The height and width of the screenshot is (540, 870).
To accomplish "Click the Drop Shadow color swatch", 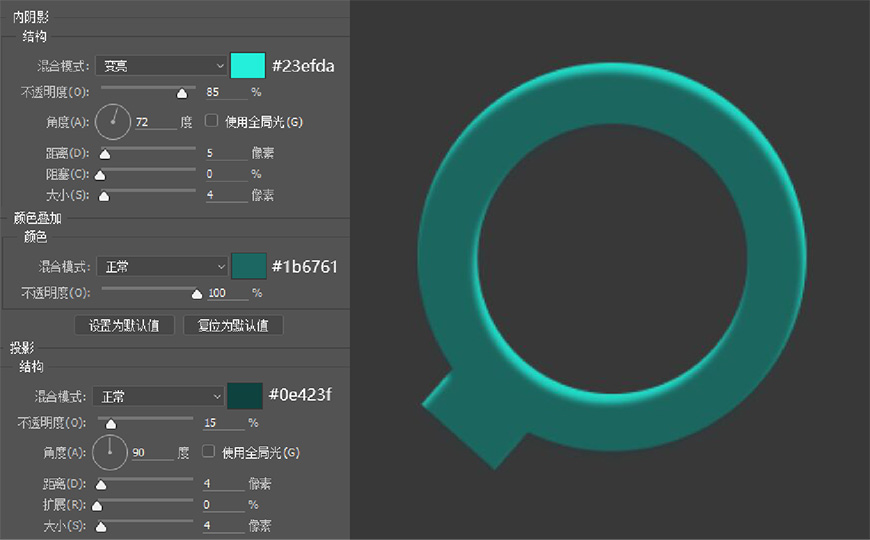I will point(245,396).
